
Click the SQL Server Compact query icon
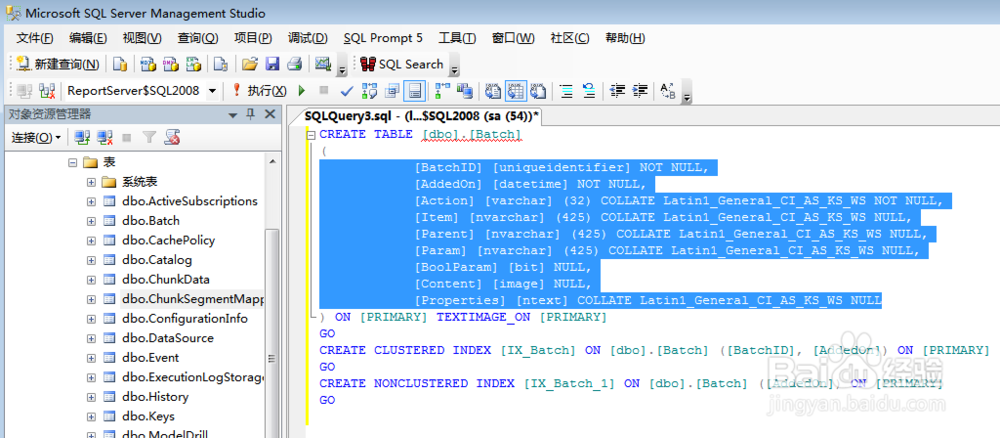click(x=221, y=64)
